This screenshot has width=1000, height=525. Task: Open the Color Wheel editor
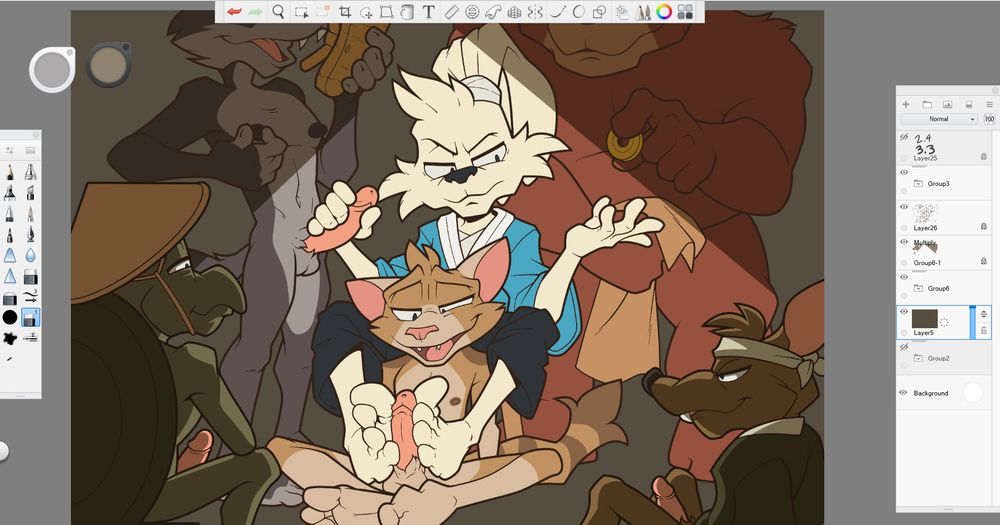664,11
